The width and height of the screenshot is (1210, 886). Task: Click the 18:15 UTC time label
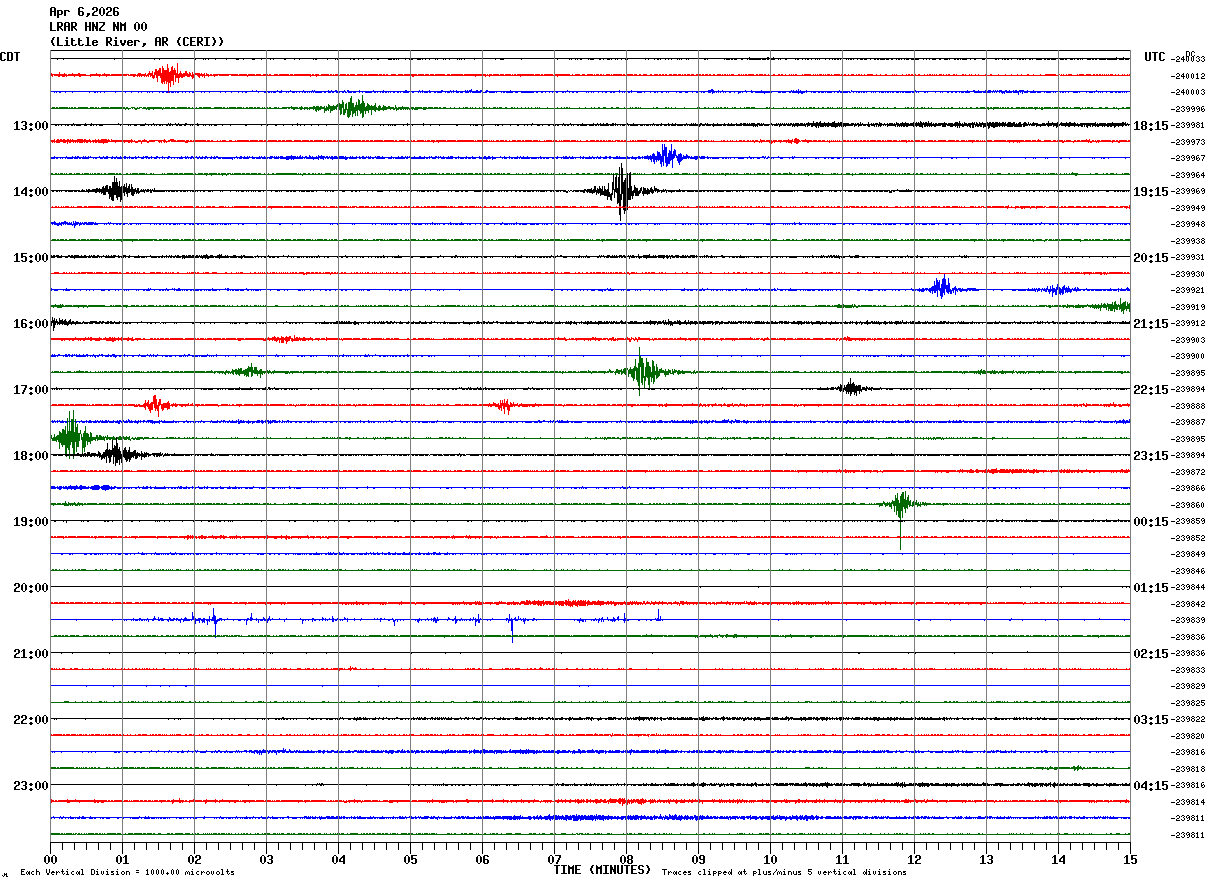coord(1151,126)
